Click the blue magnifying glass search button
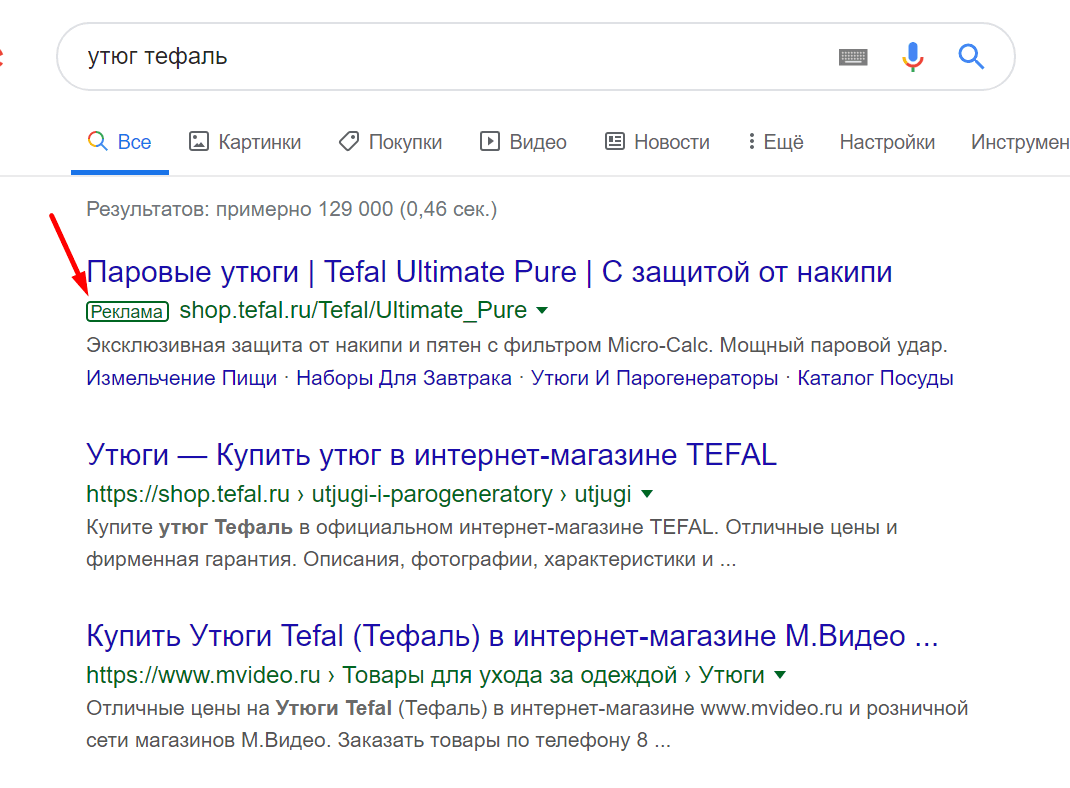The height and width of the screenshot is (788, 1070). pos(971,56)
